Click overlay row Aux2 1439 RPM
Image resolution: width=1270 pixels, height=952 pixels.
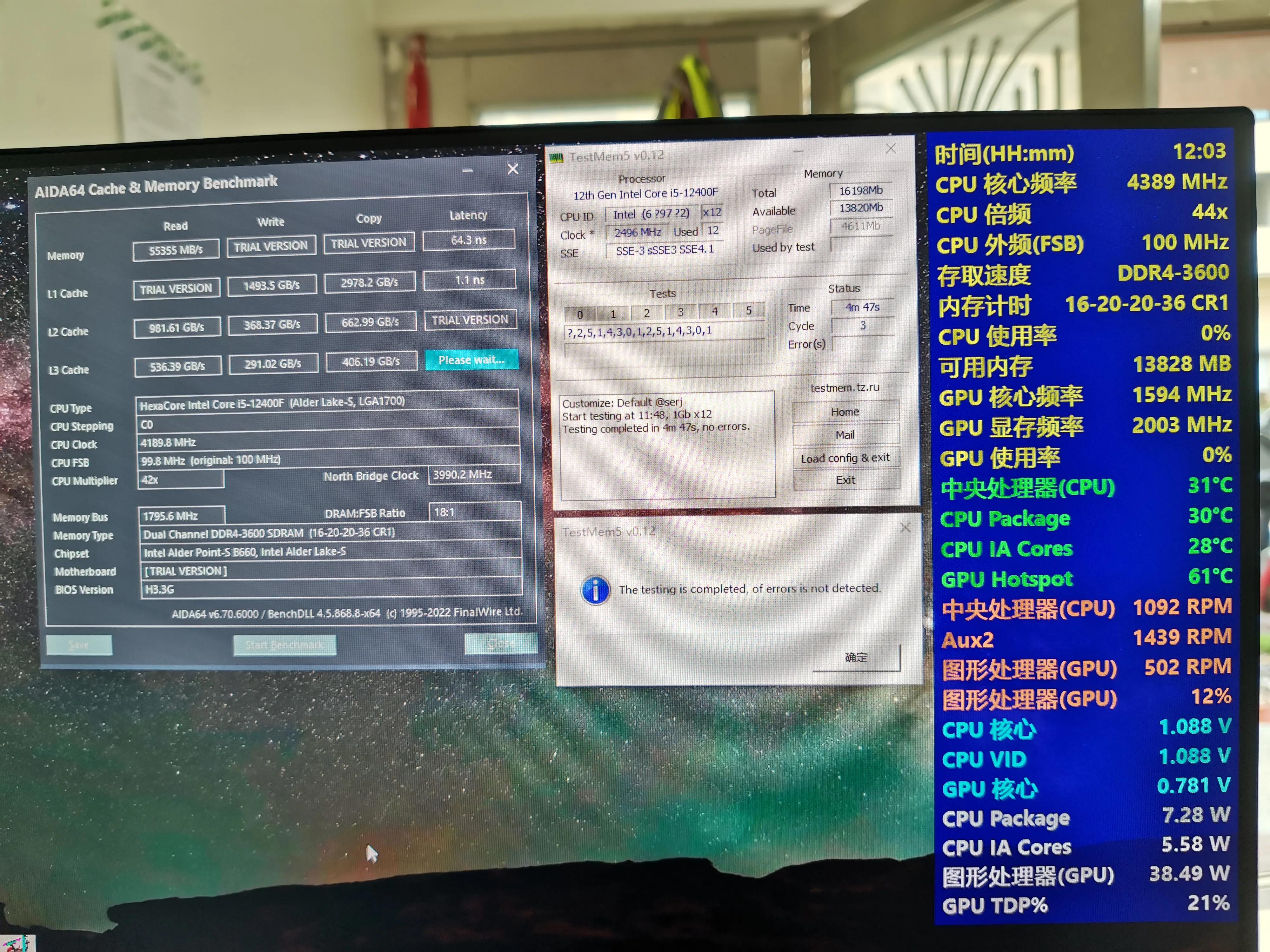click(x=1087, y=638)
